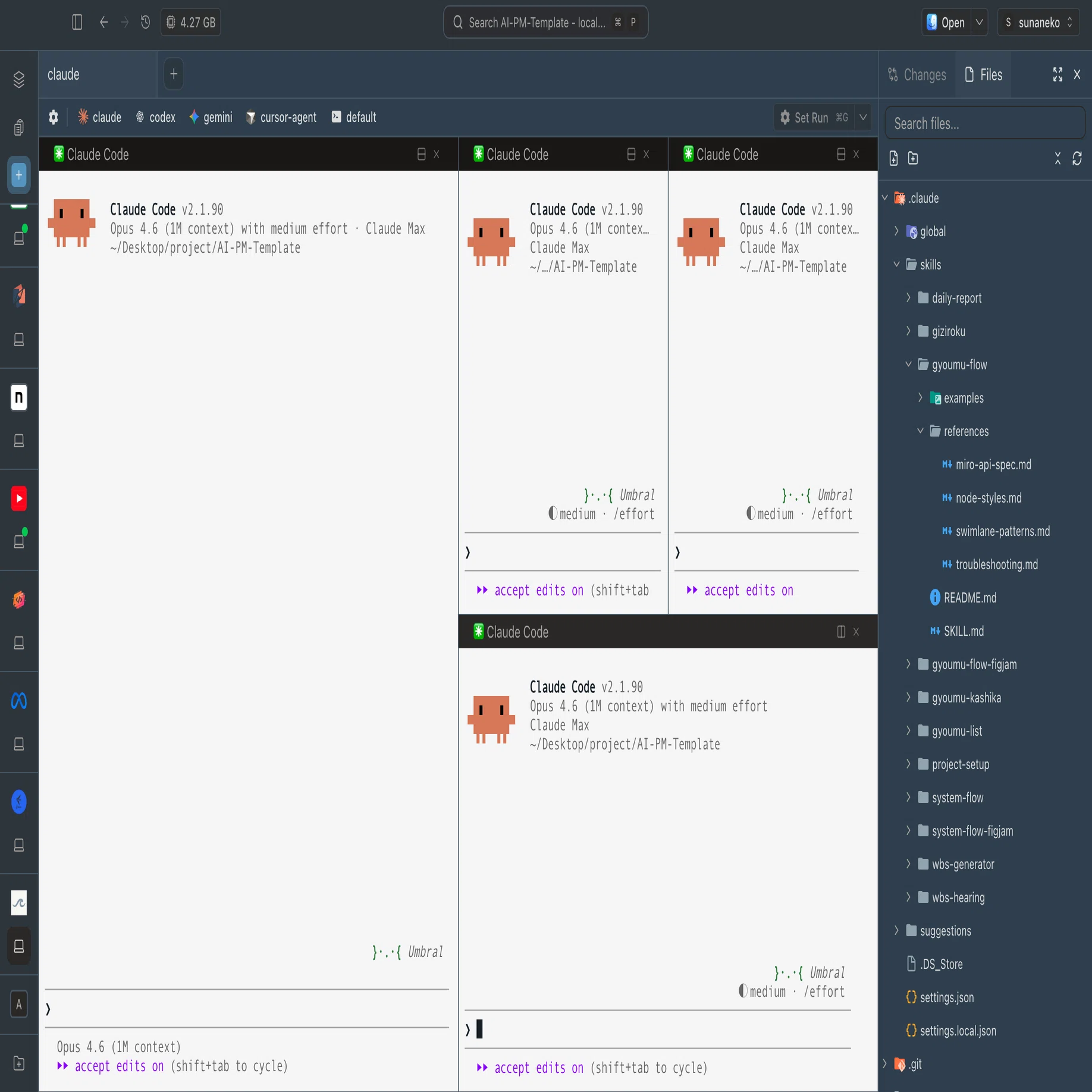This screenshot has height=1092, width=1092.
Task: Click the blue plus sidebar button
Action: tap(19, 175)
